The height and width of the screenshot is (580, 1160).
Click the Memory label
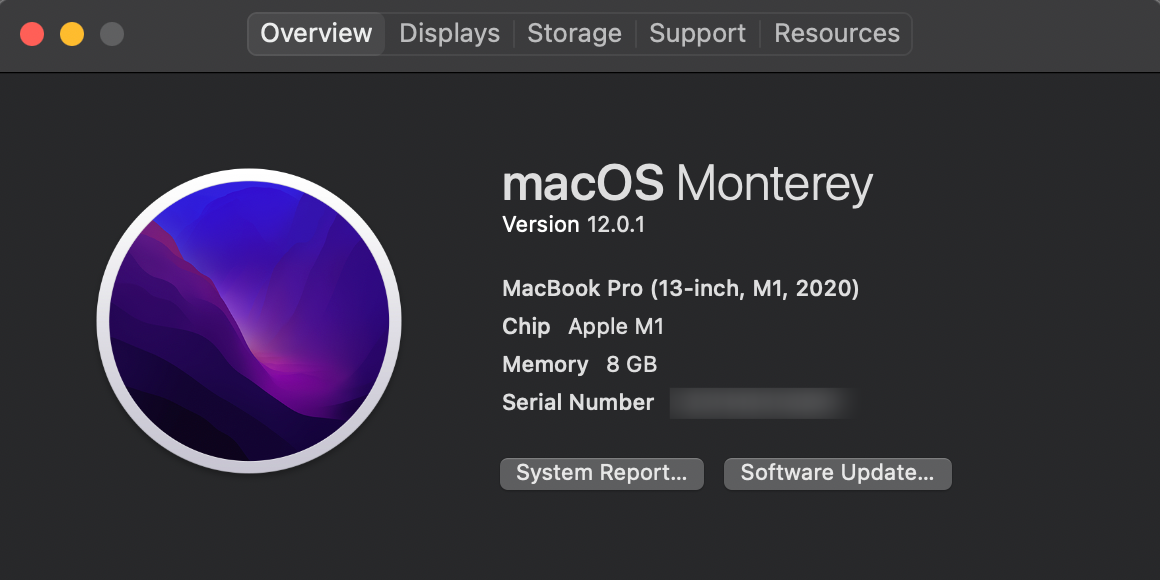coord(545,365)
